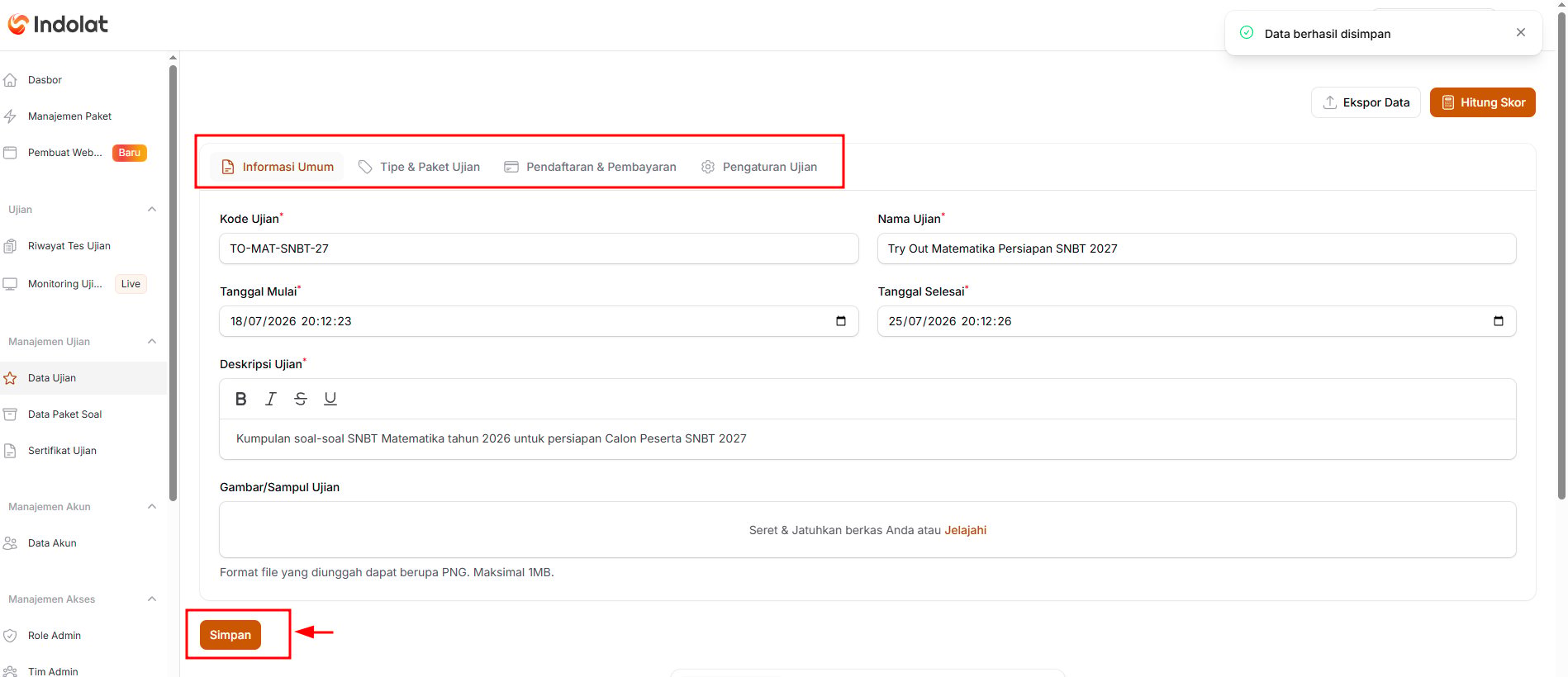
Task: Click the Tanggal Selesai date field
Action: tap(1196, 321)
